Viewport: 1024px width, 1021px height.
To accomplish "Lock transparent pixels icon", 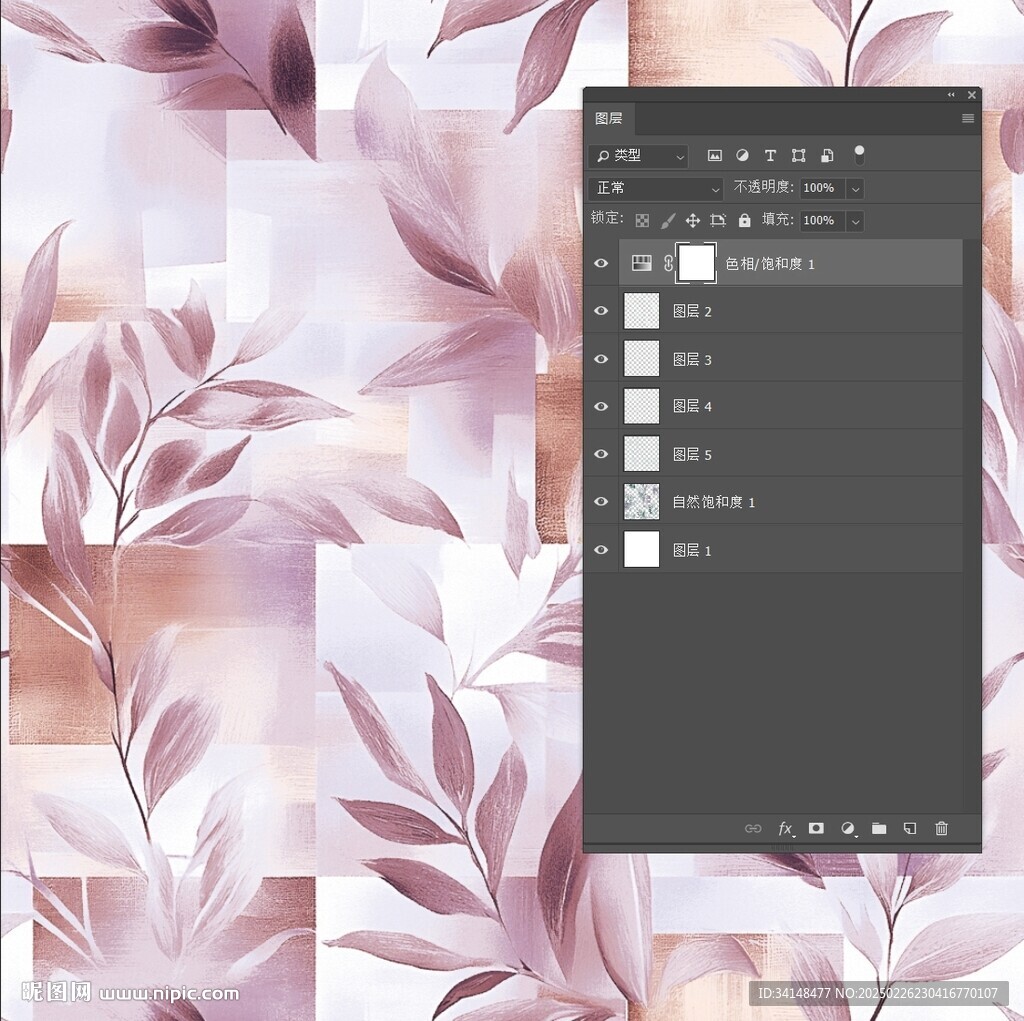I will (x=643, y=221).
